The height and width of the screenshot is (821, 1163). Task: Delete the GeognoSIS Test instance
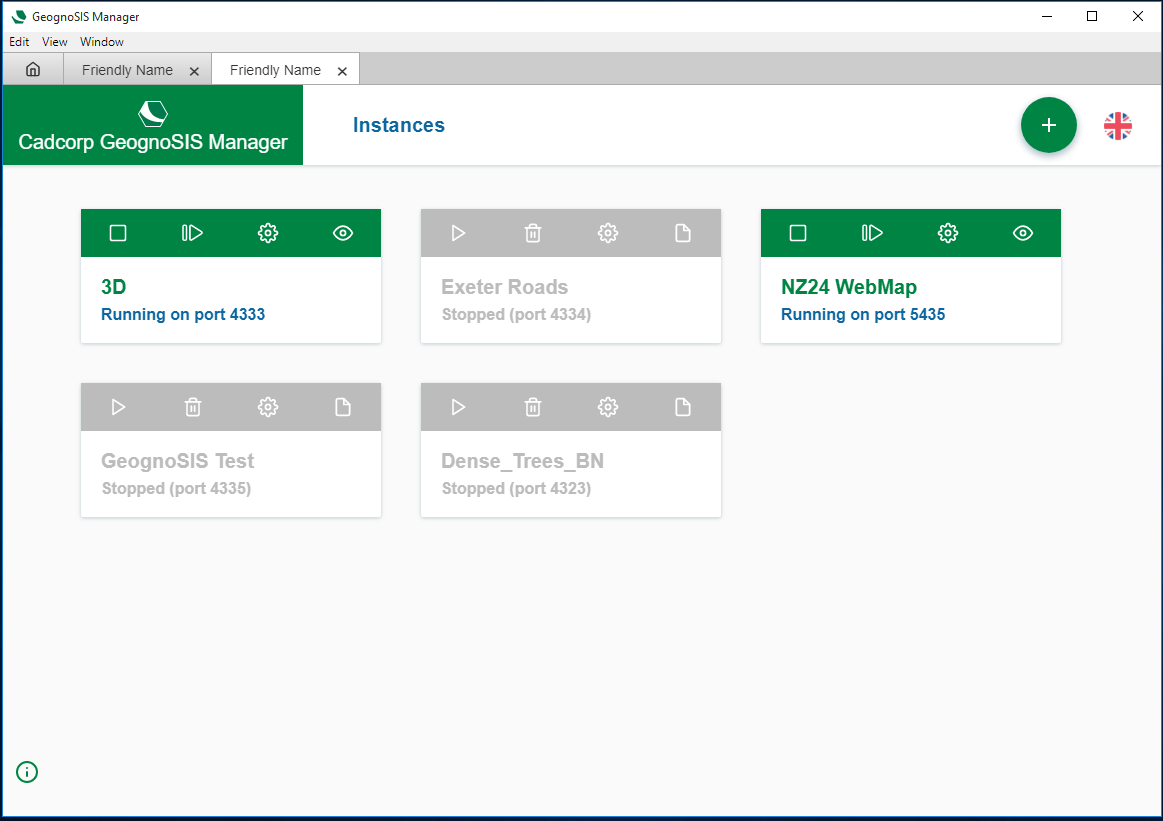coord(193,407)
